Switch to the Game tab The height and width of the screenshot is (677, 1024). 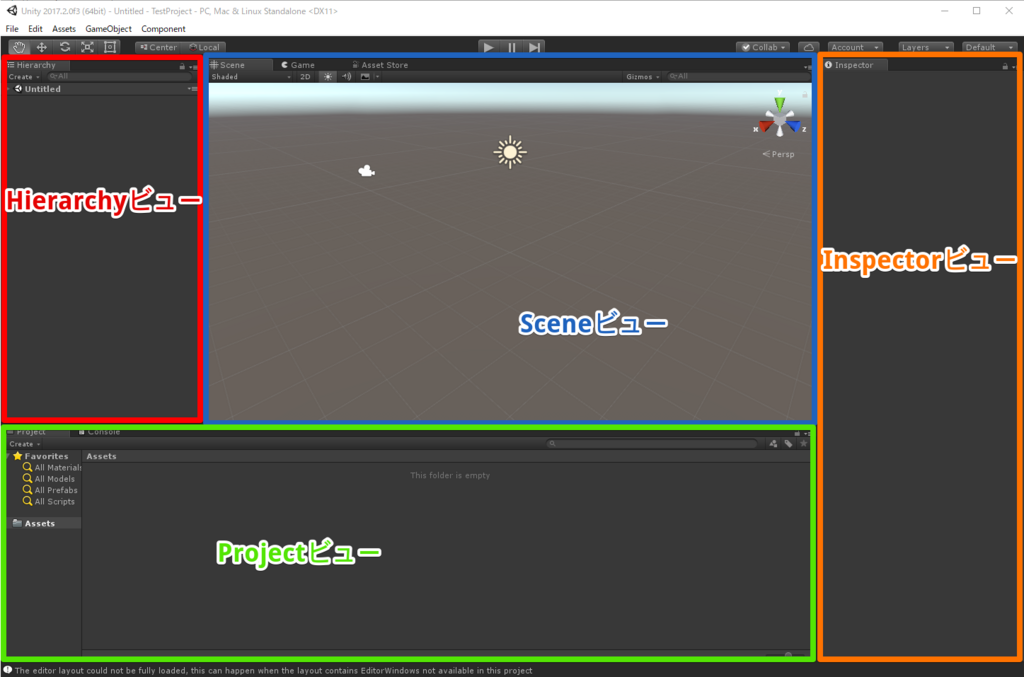(298, 65)
